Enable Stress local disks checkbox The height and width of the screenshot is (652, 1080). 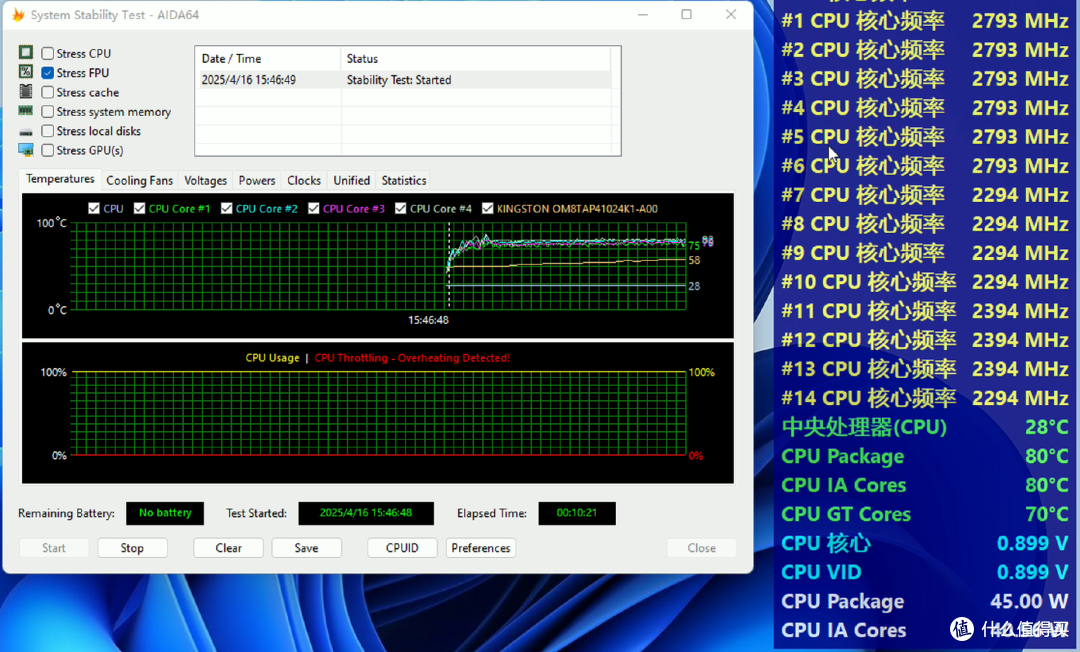[48, 131]
